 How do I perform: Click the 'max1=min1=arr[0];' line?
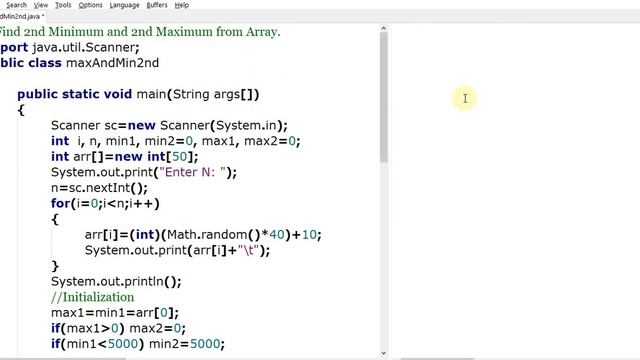click(x=115, y=313)
